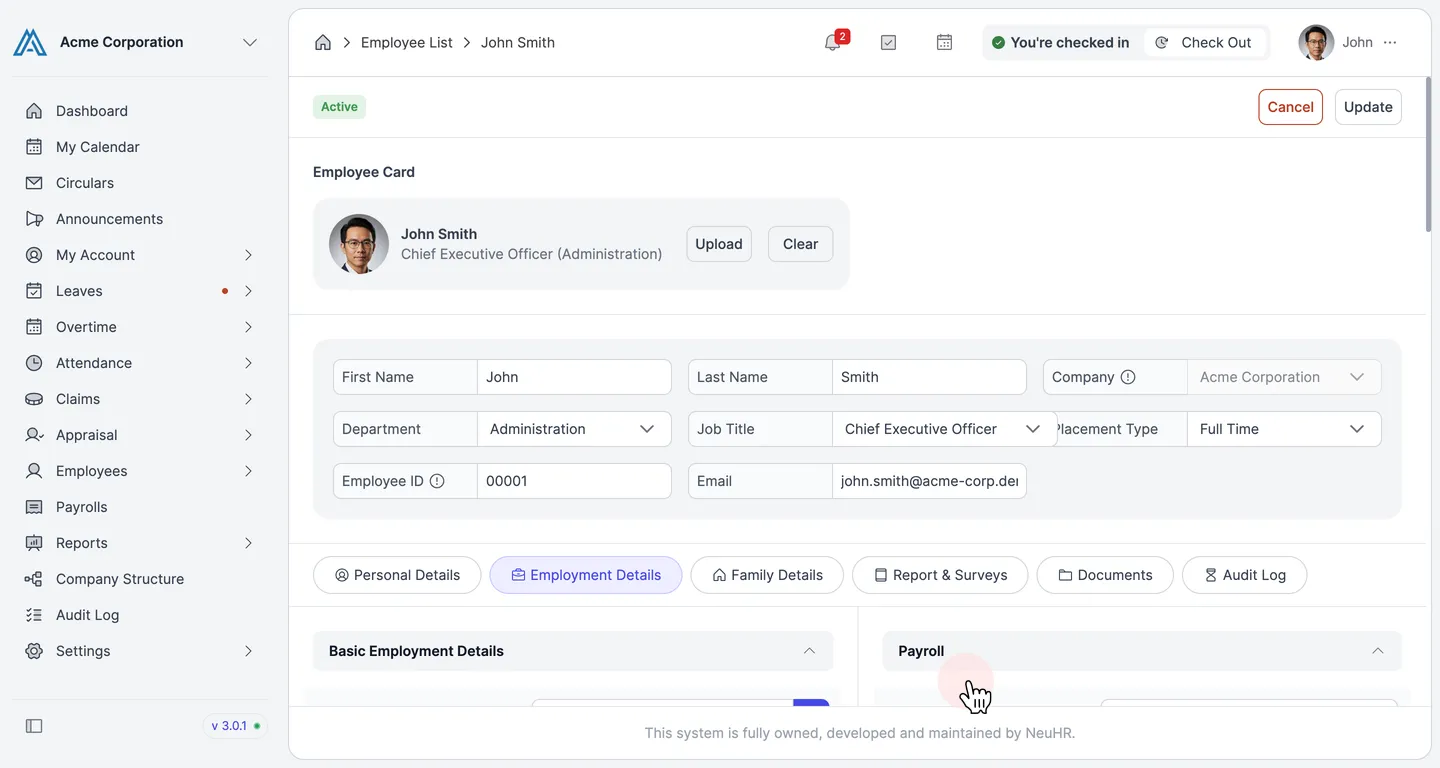
Task: Expand the Leaves submenu arrow
Action: tap(248, 291)
